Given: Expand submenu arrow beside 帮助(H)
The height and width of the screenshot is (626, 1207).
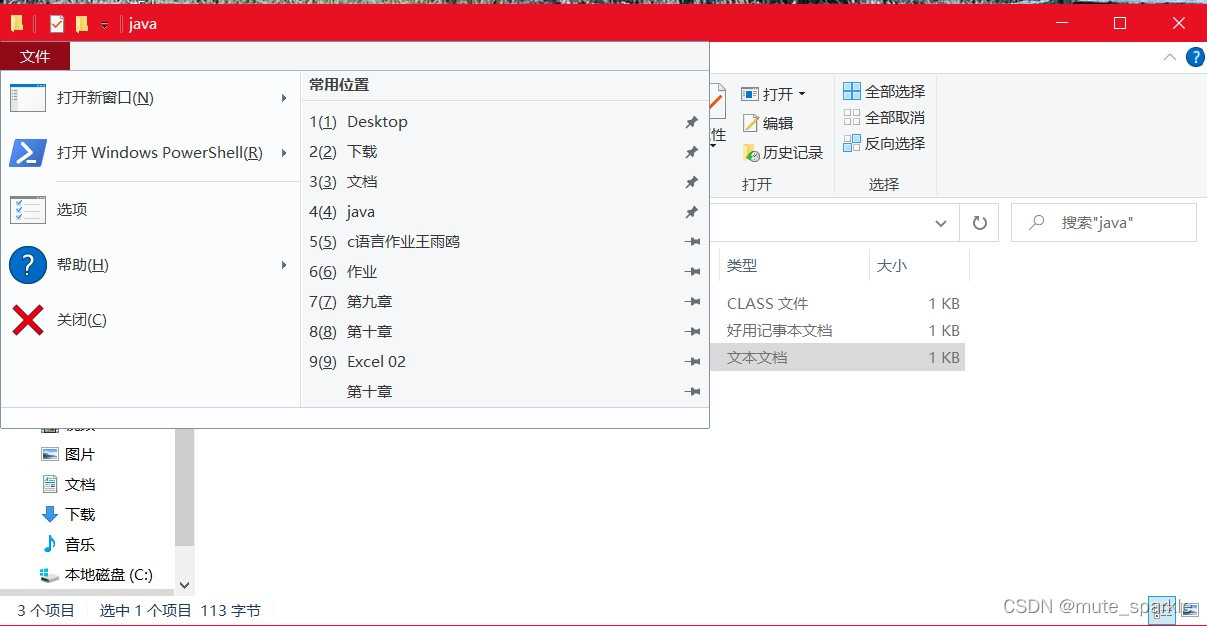Looking at the screenshot, I should (x=284, y=265).
